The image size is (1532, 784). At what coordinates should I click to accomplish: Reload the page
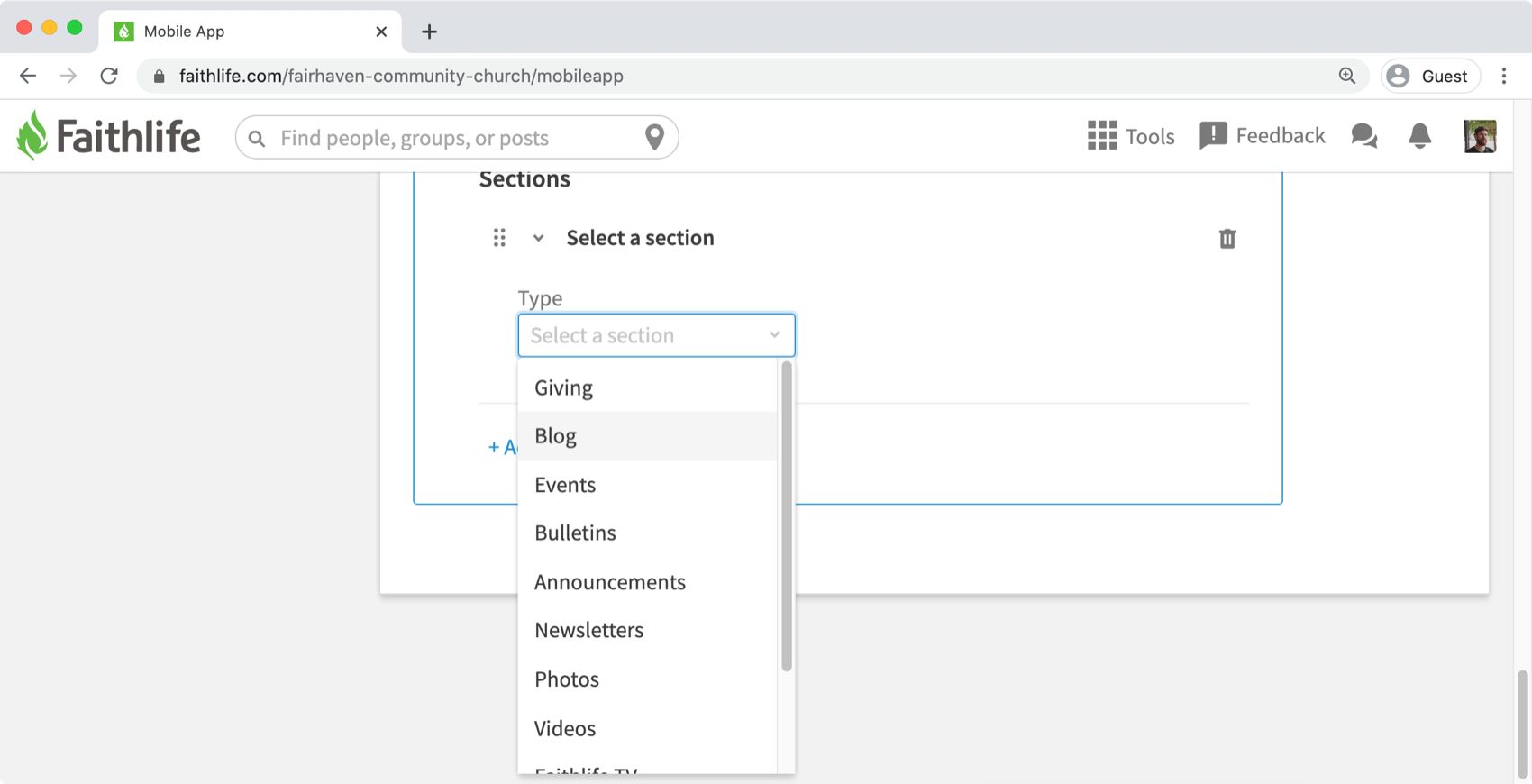tap(109, 76)
